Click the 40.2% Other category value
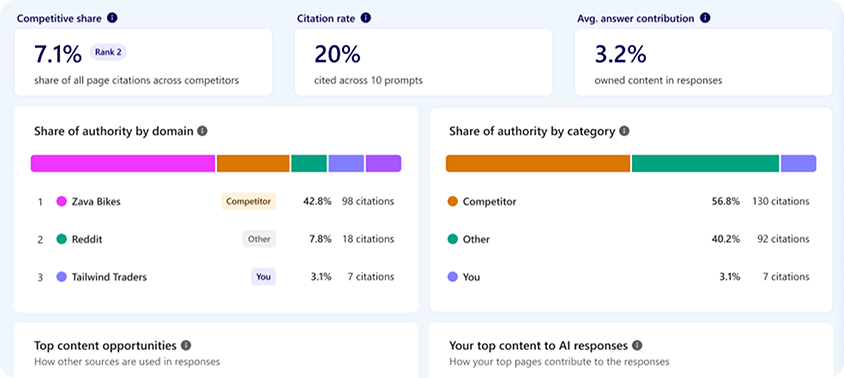This screenshot has height=378, width=844. 726,239
